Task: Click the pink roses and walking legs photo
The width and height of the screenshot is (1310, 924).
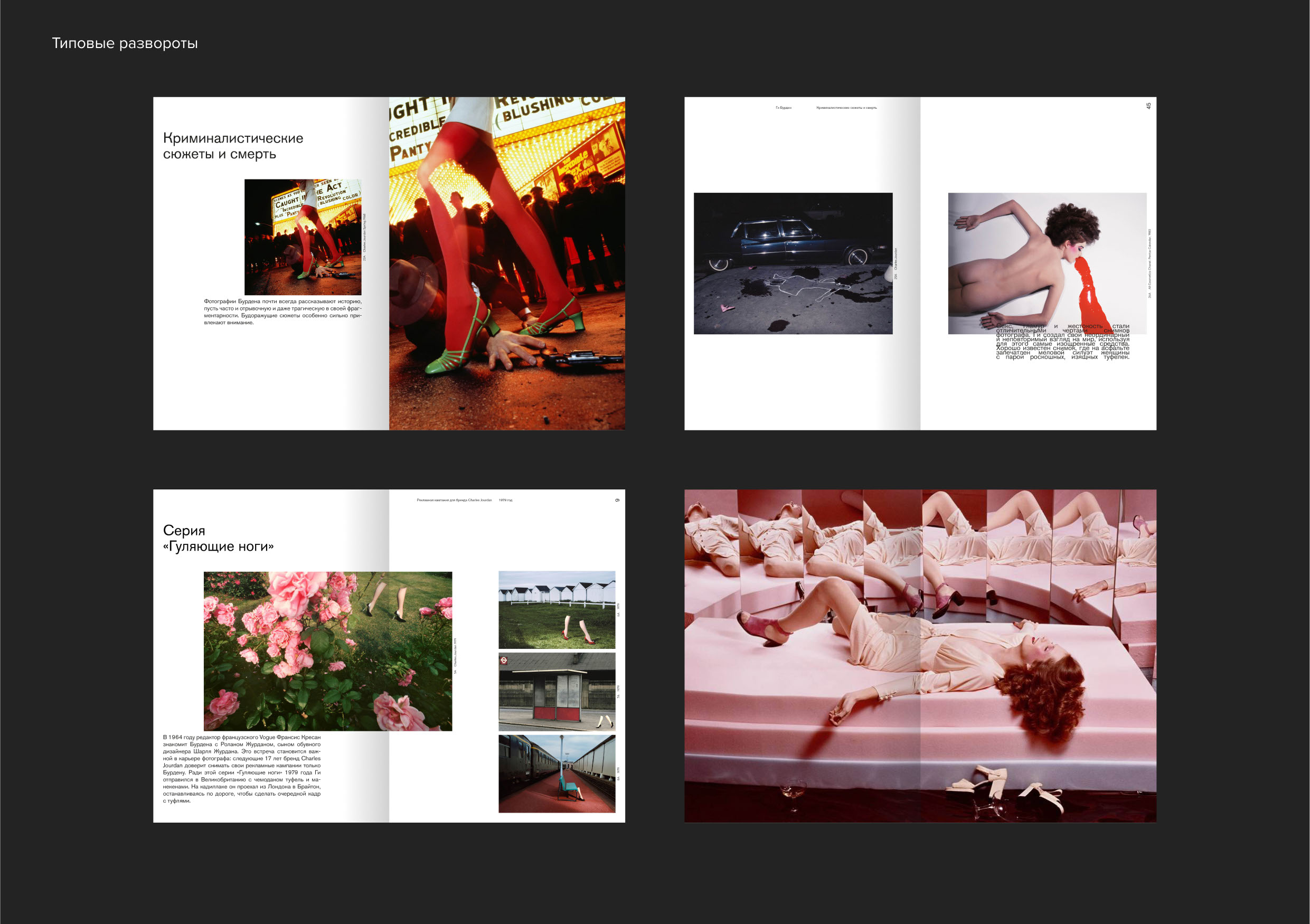Action: [x=327, y=651]
